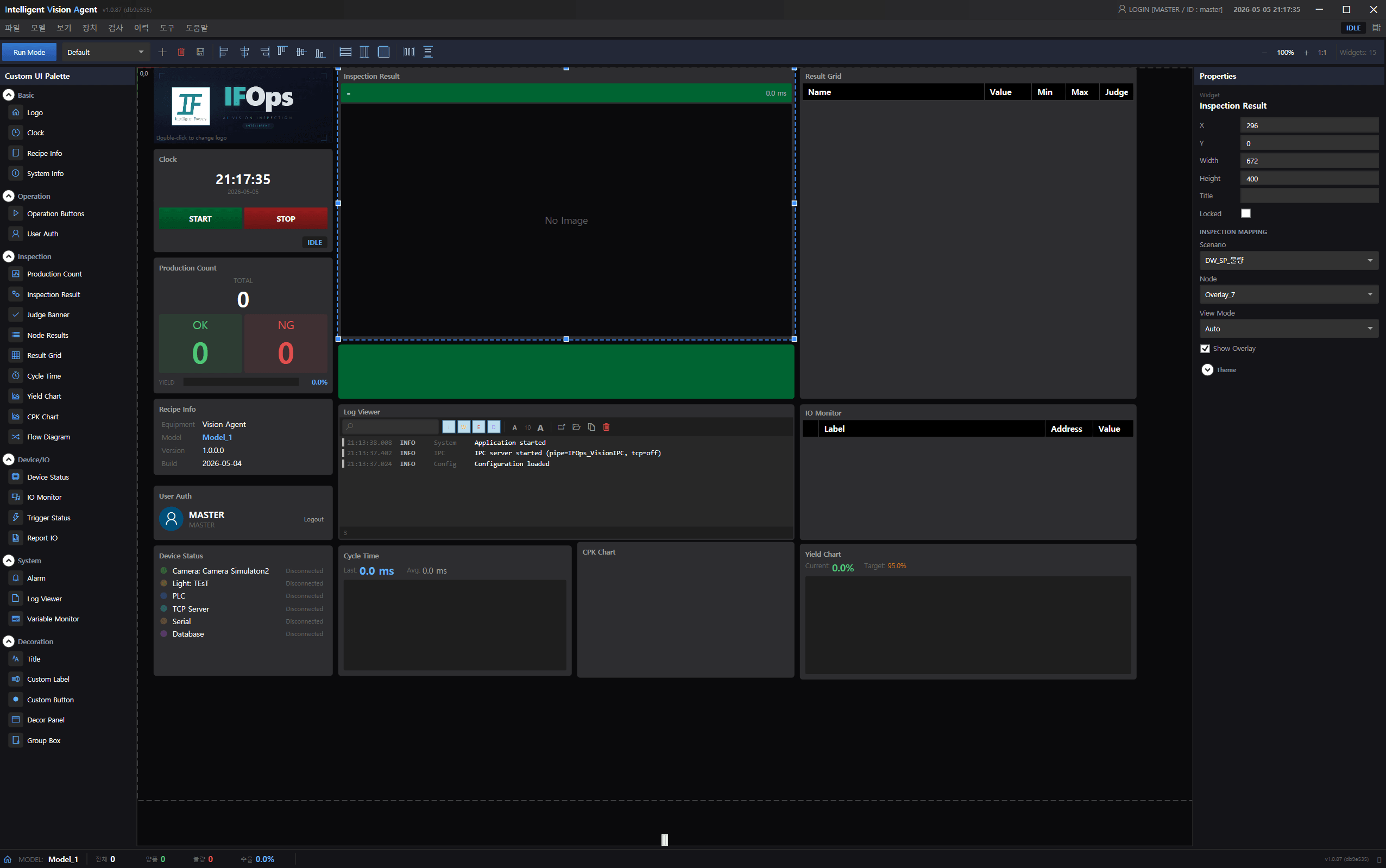Collapse the Basic palette group
This screenshot has width=1386, height=868.
pos(9,95)
